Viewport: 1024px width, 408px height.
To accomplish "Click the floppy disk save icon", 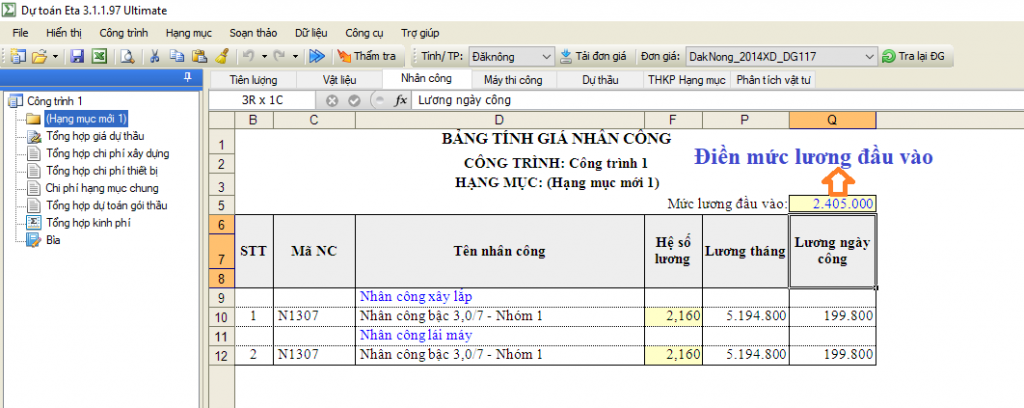I will 77,57.
